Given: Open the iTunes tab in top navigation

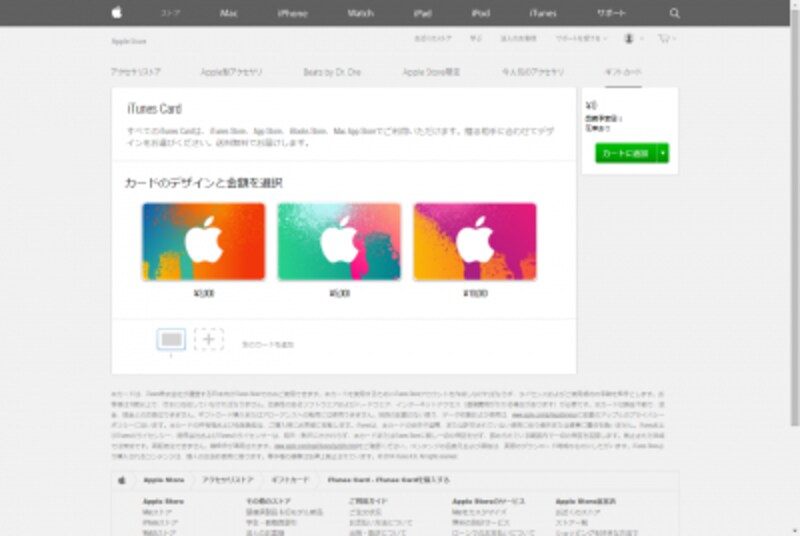Looking at the screenshot, I should point(543,13).
